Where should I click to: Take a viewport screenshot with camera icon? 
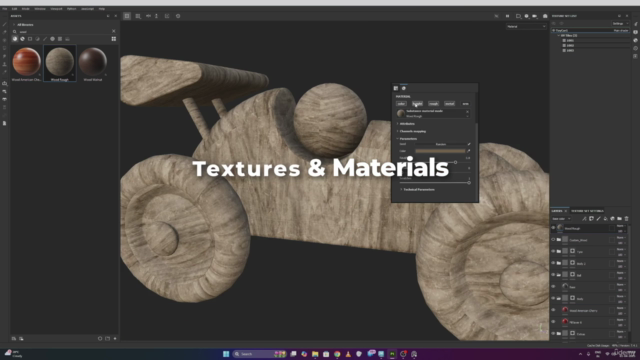545,16
